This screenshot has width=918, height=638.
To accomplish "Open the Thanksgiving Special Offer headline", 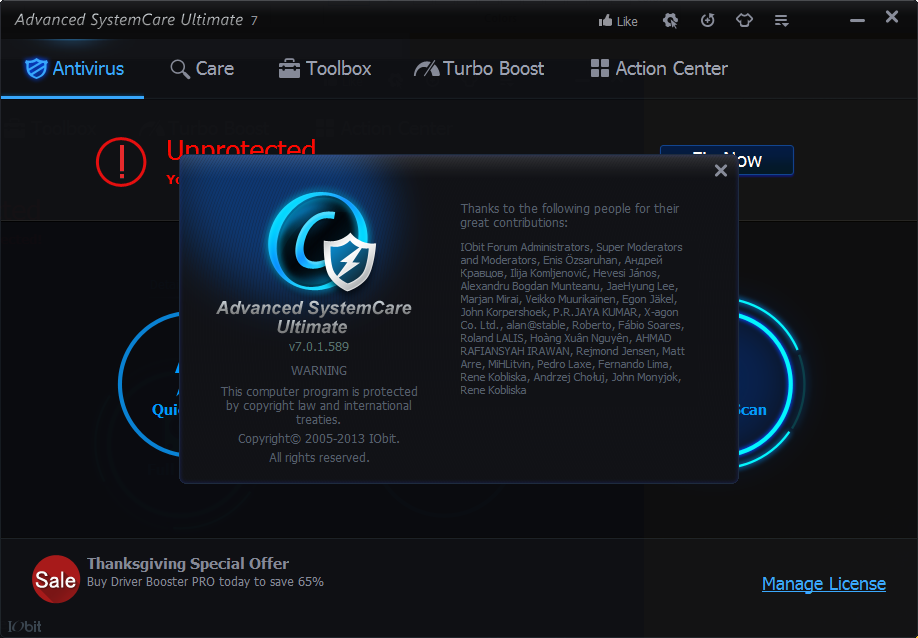I will click(188, 564).
